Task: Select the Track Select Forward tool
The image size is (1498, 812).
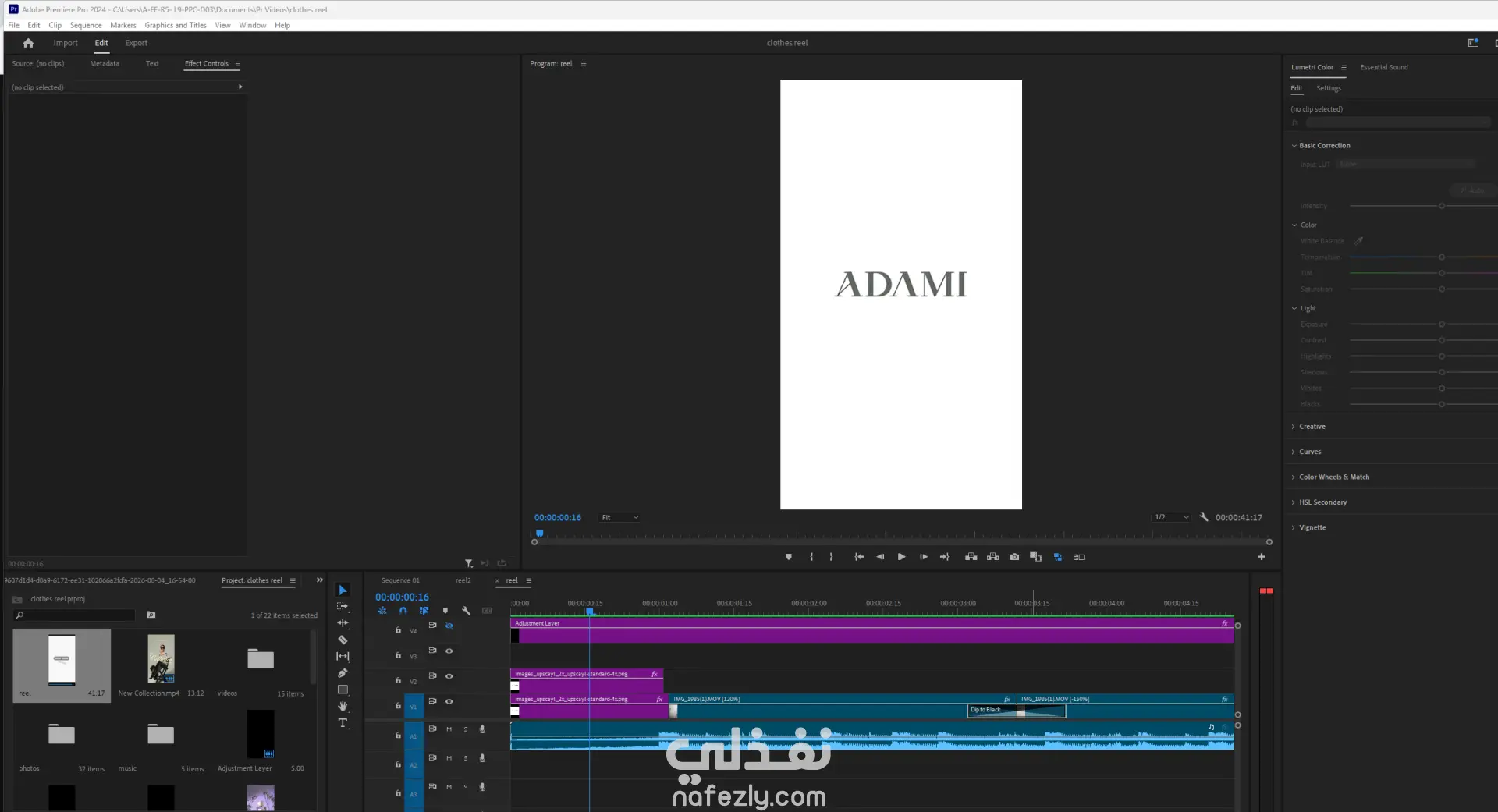Action: point(343,606)
